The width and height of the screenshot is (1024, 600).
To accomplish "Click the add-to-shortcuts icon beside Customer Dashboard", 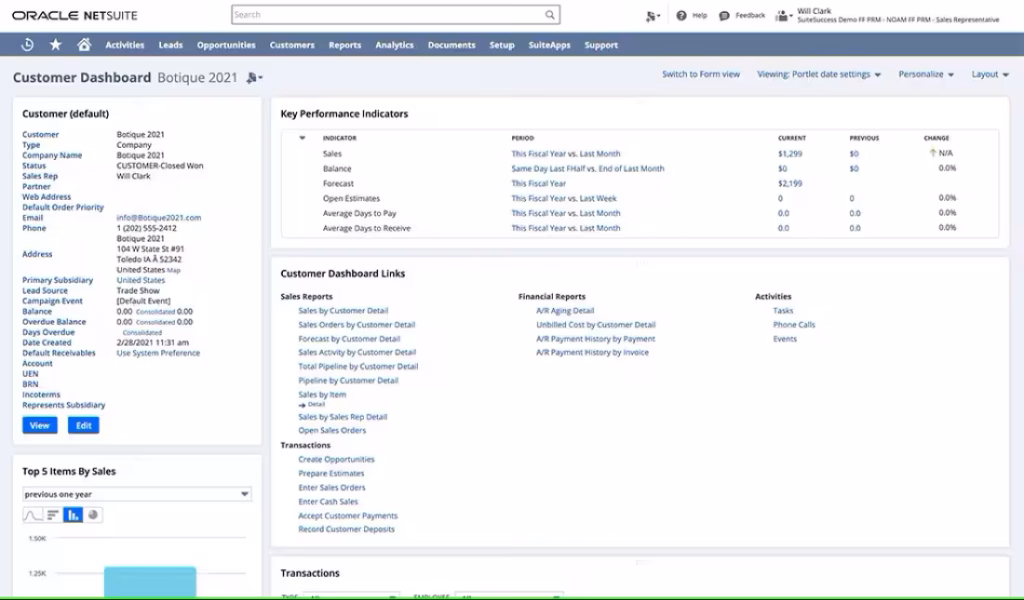I will click(x=253, y=78).
